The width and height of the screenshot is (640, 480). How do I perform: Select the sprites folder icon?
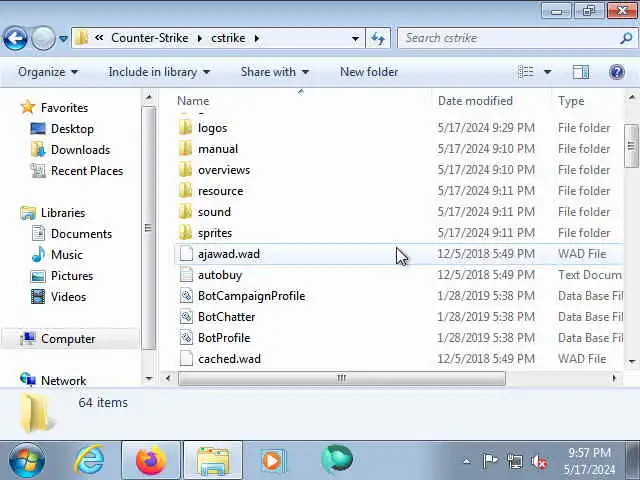[x=185, y=233]
